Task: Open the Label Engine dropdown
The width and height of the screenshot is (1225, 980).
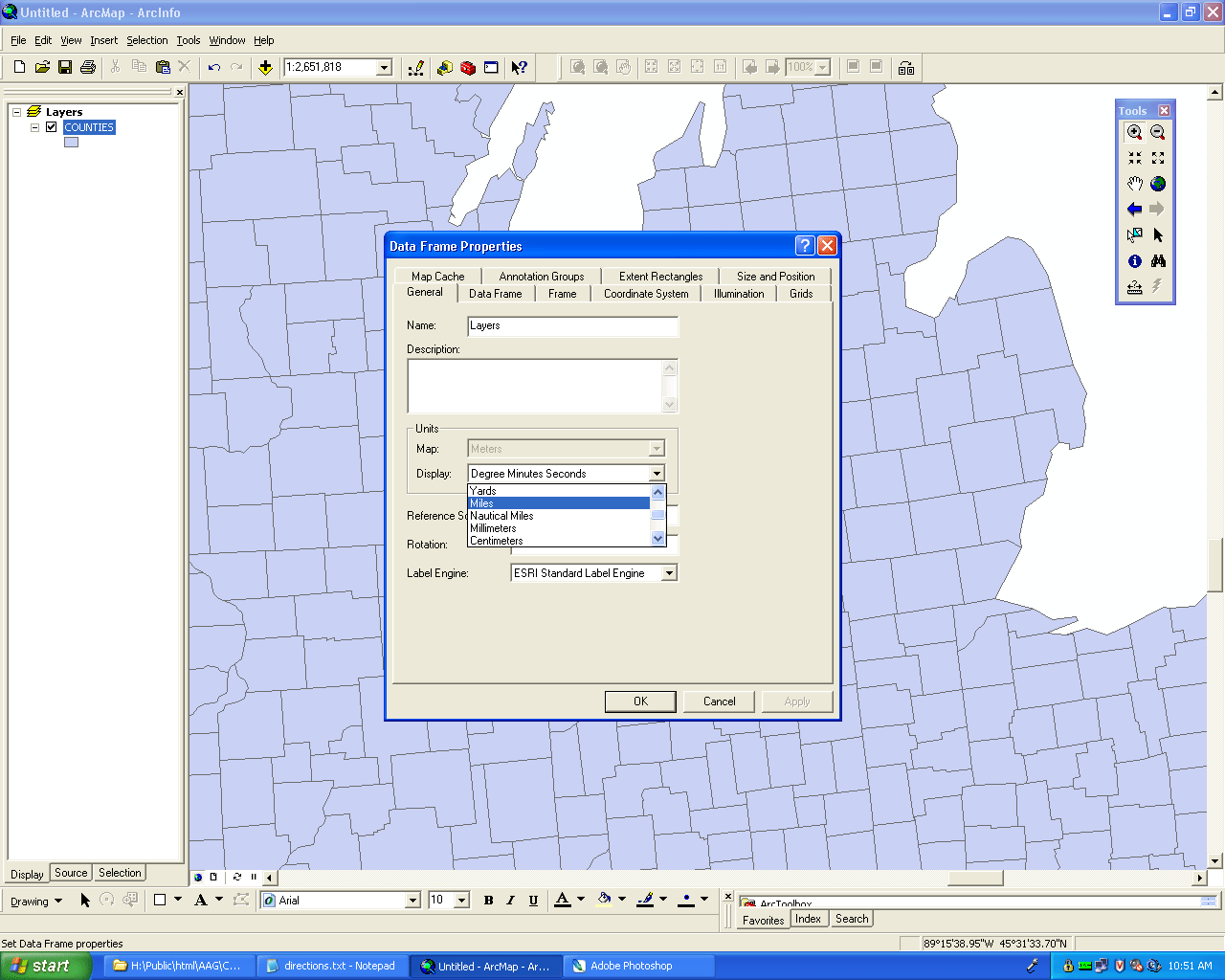Action: tap(670, 573)
